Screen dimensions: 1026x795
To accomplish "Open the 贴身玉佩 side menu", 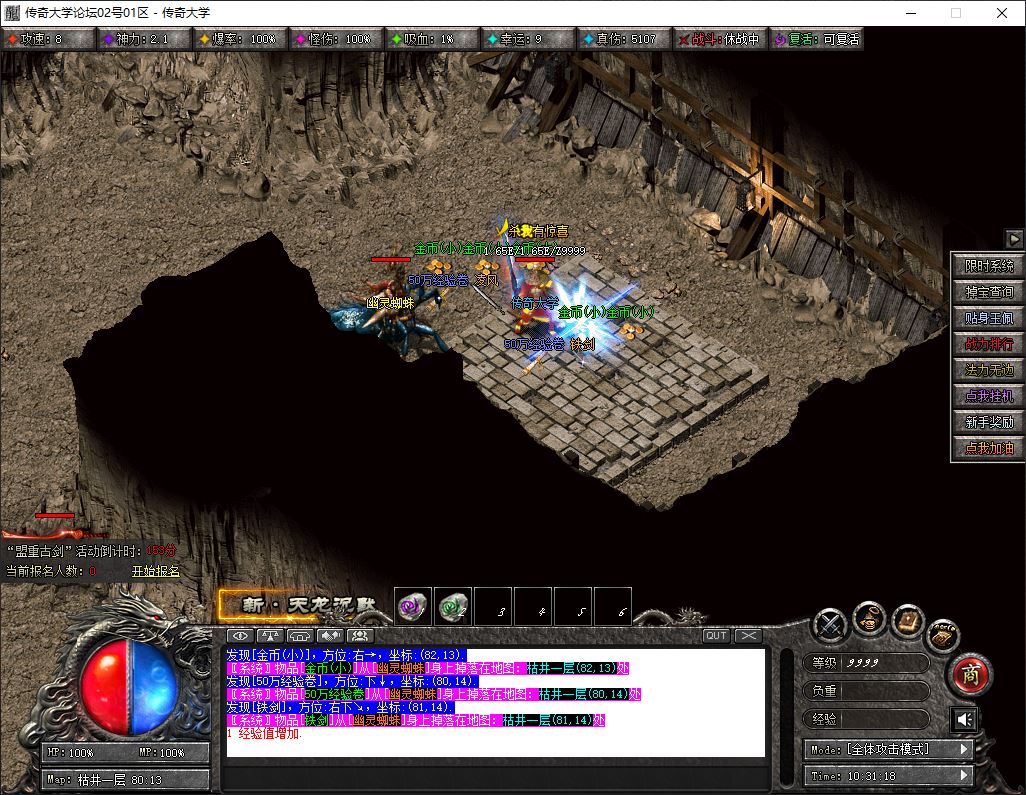I will coord(989,318).
